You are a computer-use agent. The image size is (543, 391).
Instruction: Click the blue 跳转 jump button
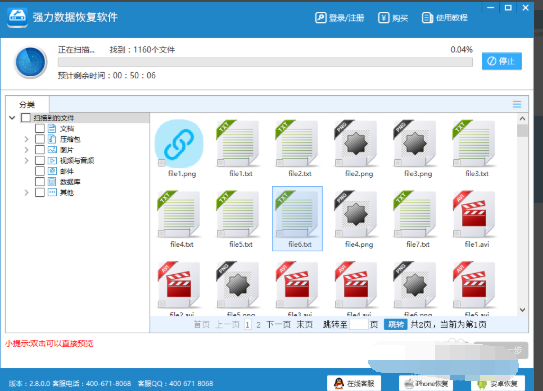[x=395, y=325]
